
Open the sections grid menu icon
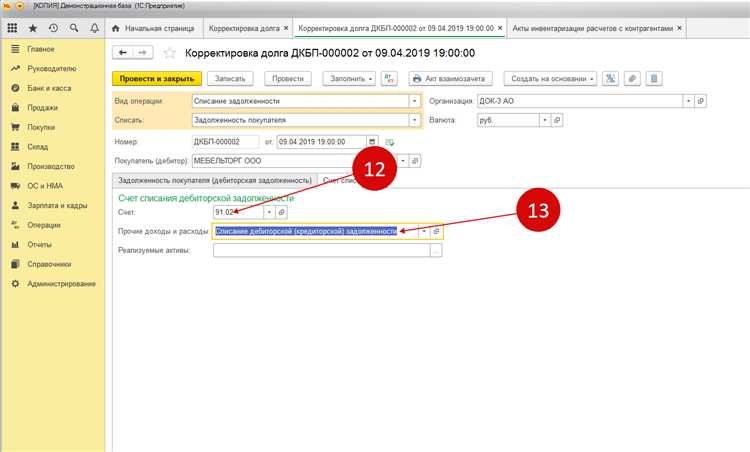pos(12,28)
